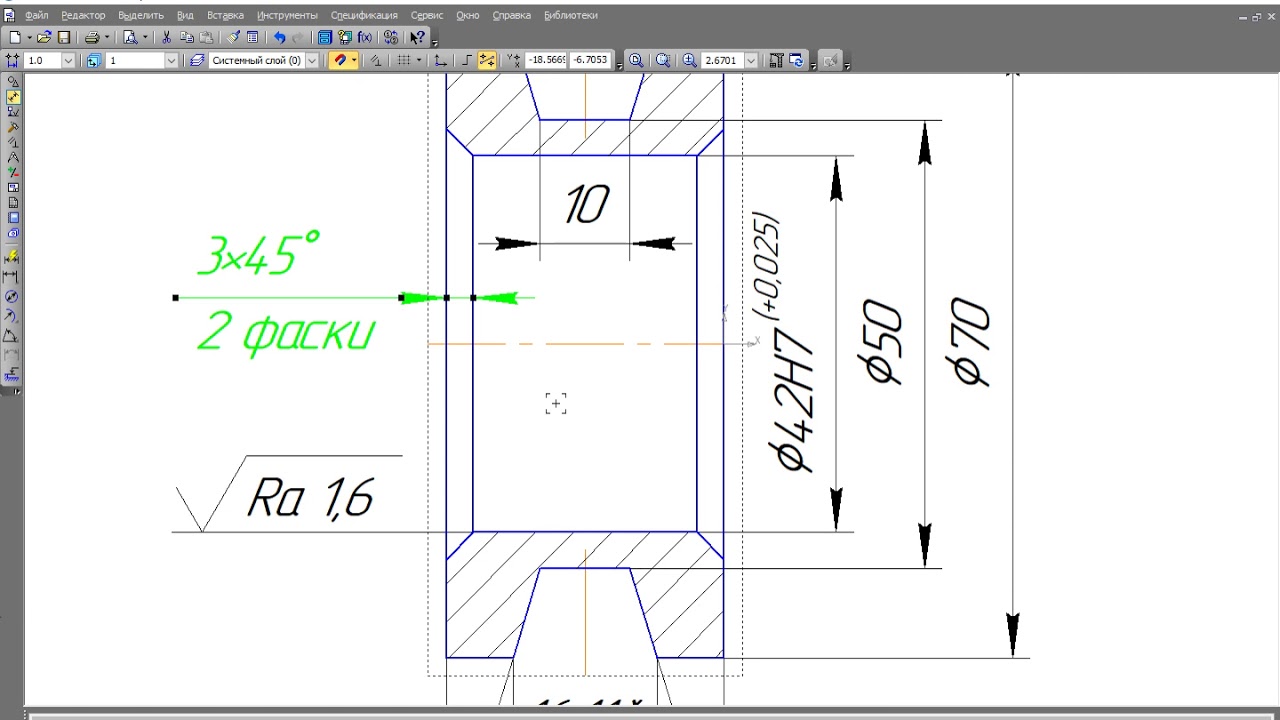Click the zoom by selected objects icon
The height and width of the screenshot is (720, 1280).
pyautogui.click(x=663, y=60)
